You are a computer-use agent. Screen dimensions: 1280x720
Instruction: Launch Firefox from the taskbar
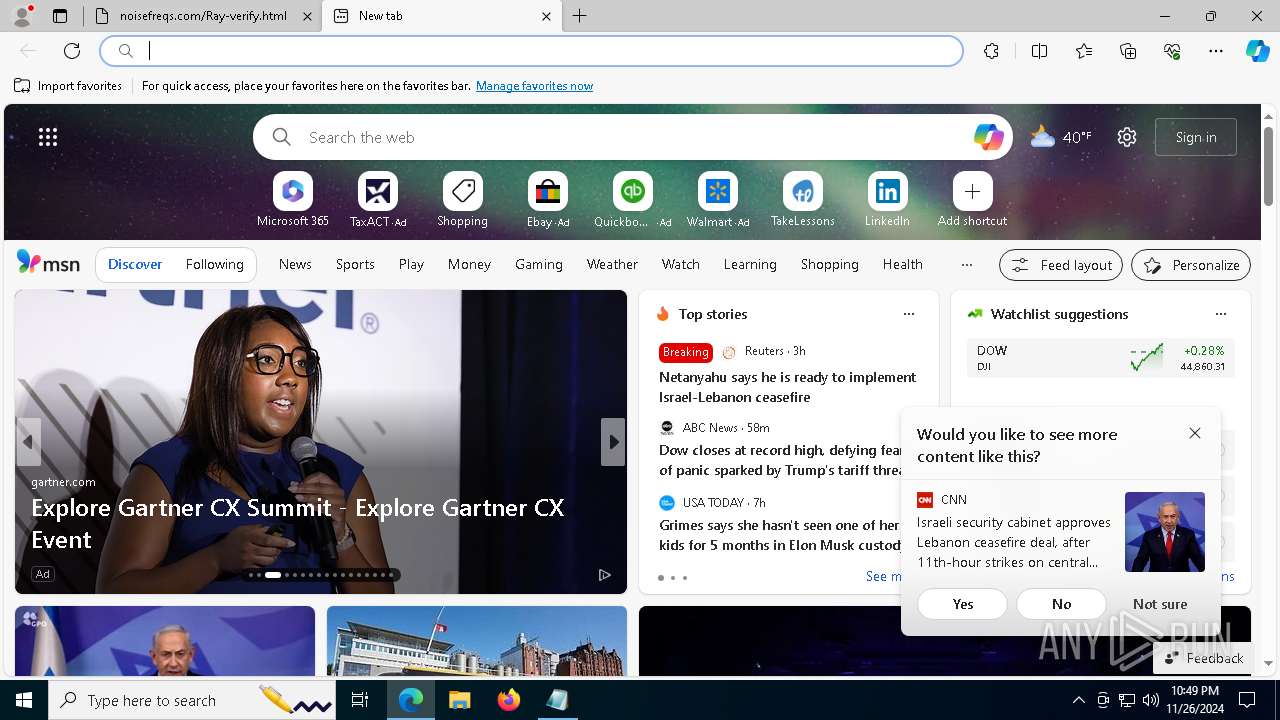pos(509,700)
